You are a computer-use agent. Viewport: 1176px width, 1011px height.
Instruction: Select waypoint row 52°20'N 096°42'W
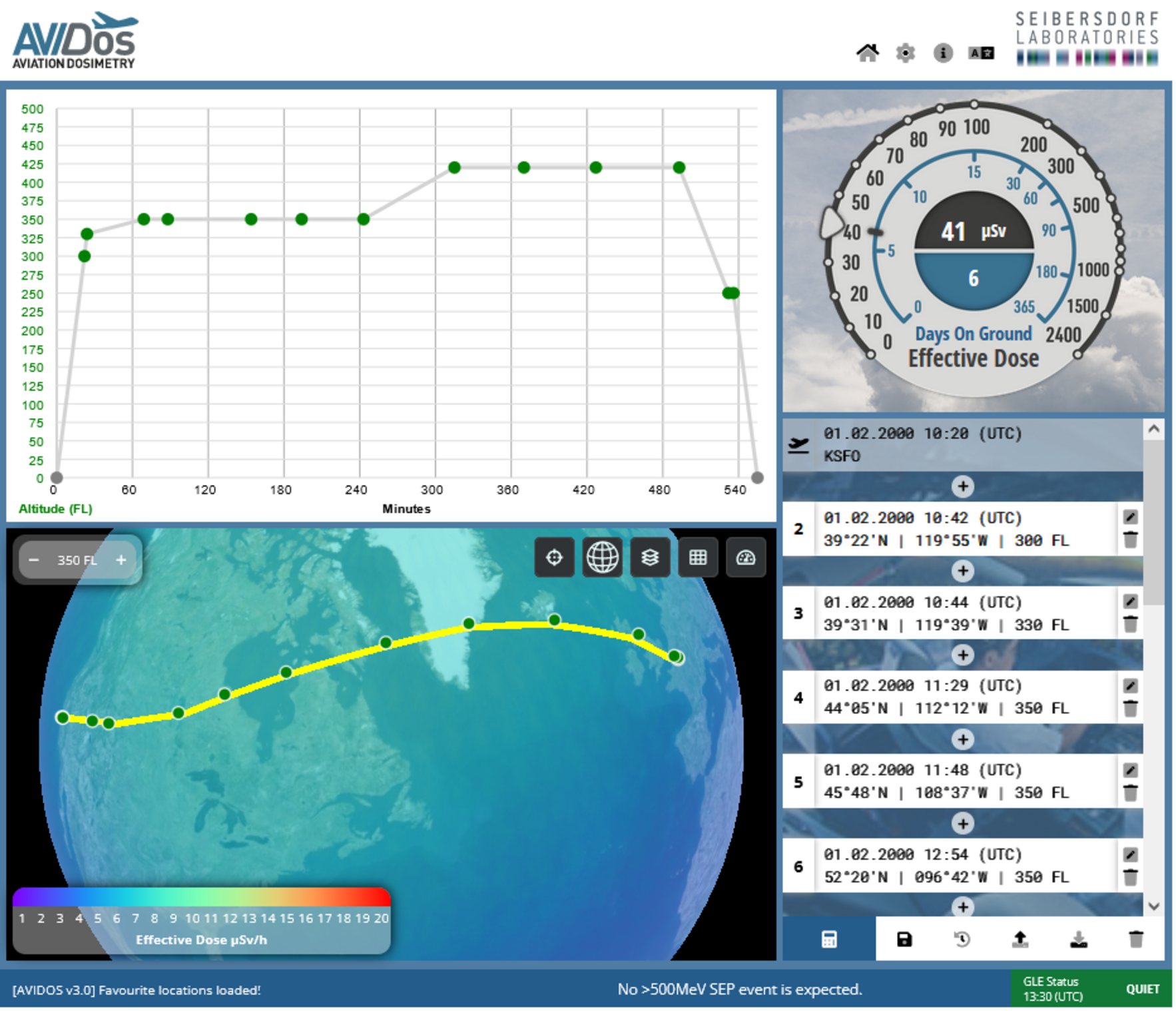coord(962,866)
